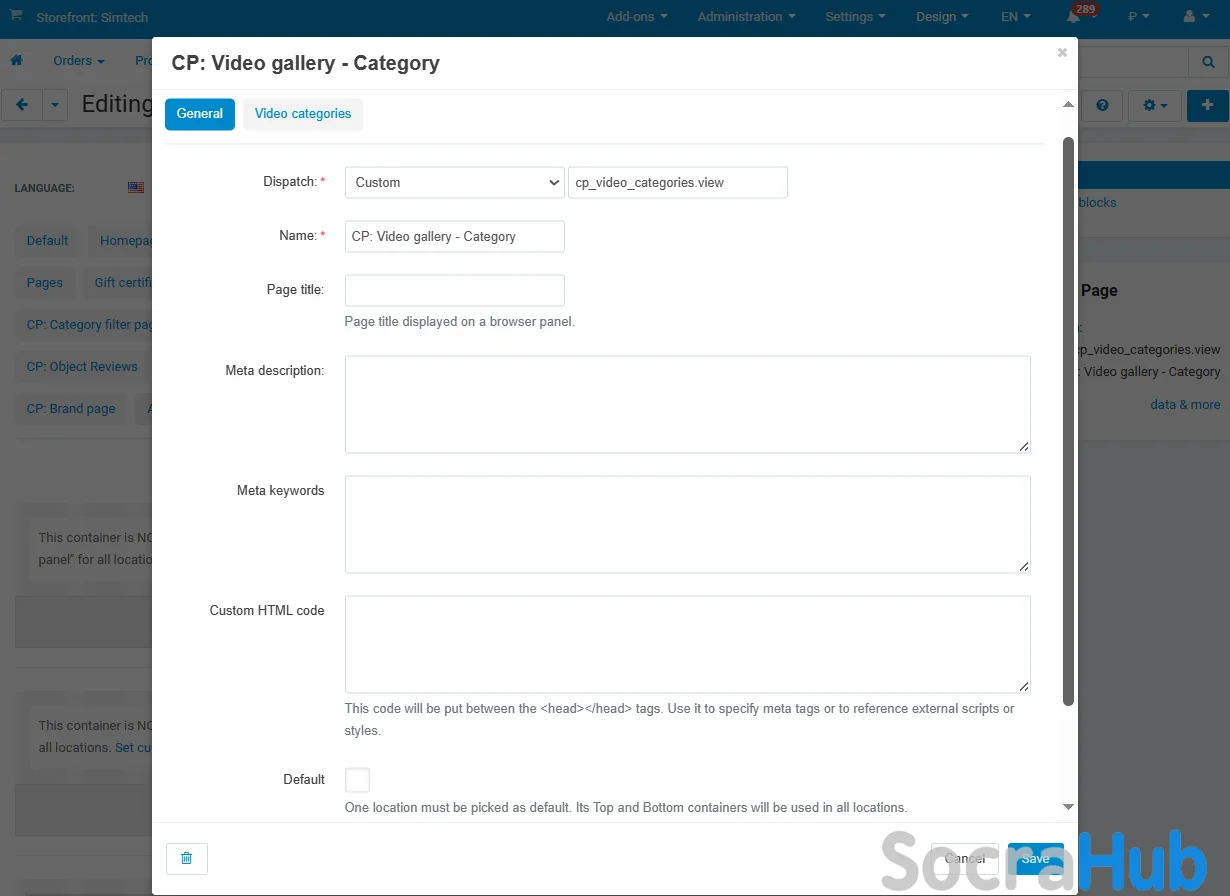Viewport: 1230px width, 896px height.
Task: Expand the Add-ons menu
Action: (x=637, y=17)
